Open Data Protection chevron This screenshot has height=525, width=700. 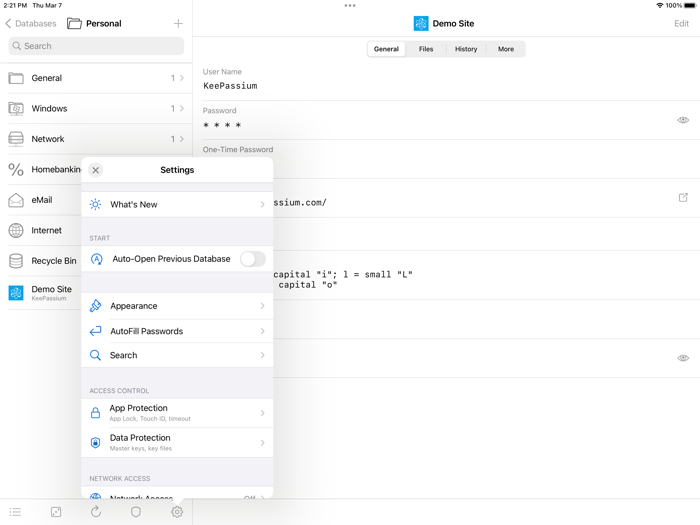coord(262,442)
